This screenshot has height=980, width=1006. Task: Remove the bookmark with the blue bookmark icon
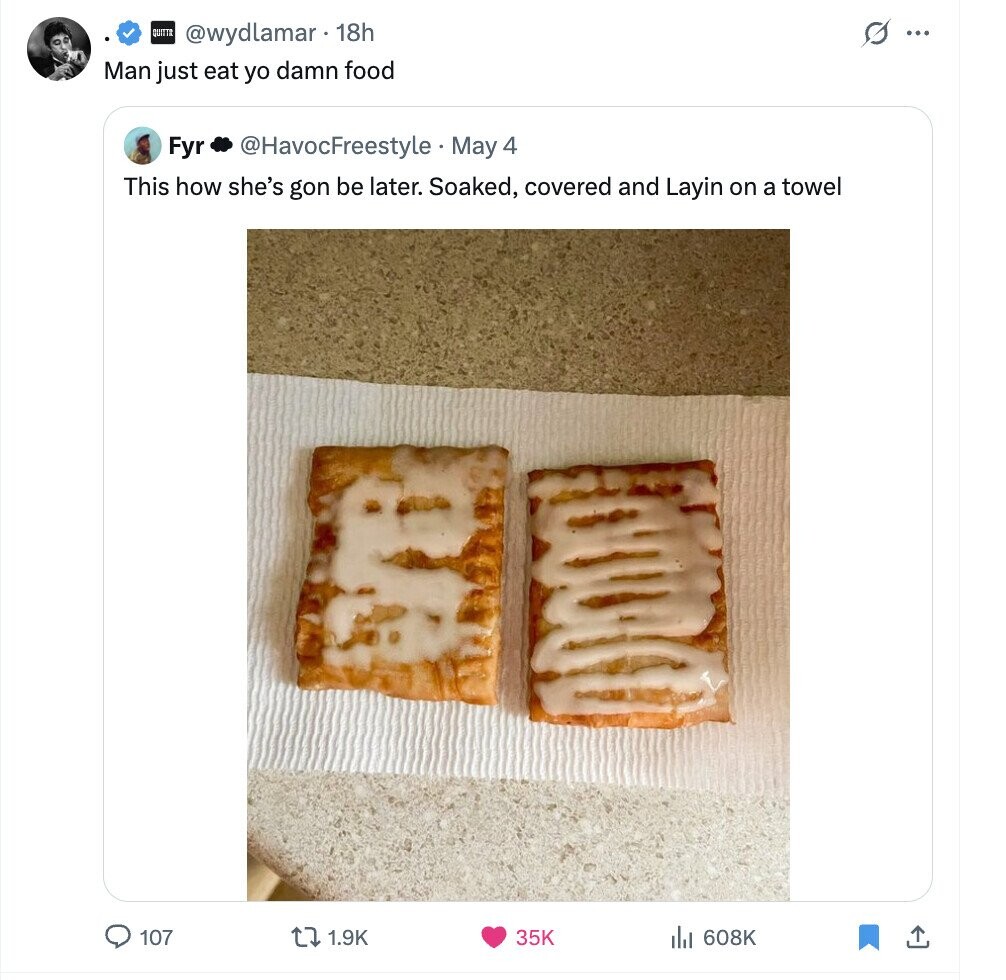[x=868, y=937]
